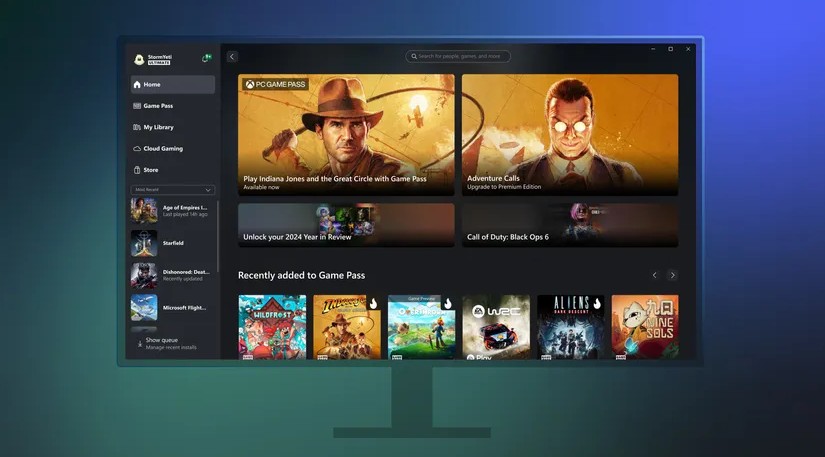
Task: Open Unlock your 2024 Year in Review
Action: [x=346, y=225]
